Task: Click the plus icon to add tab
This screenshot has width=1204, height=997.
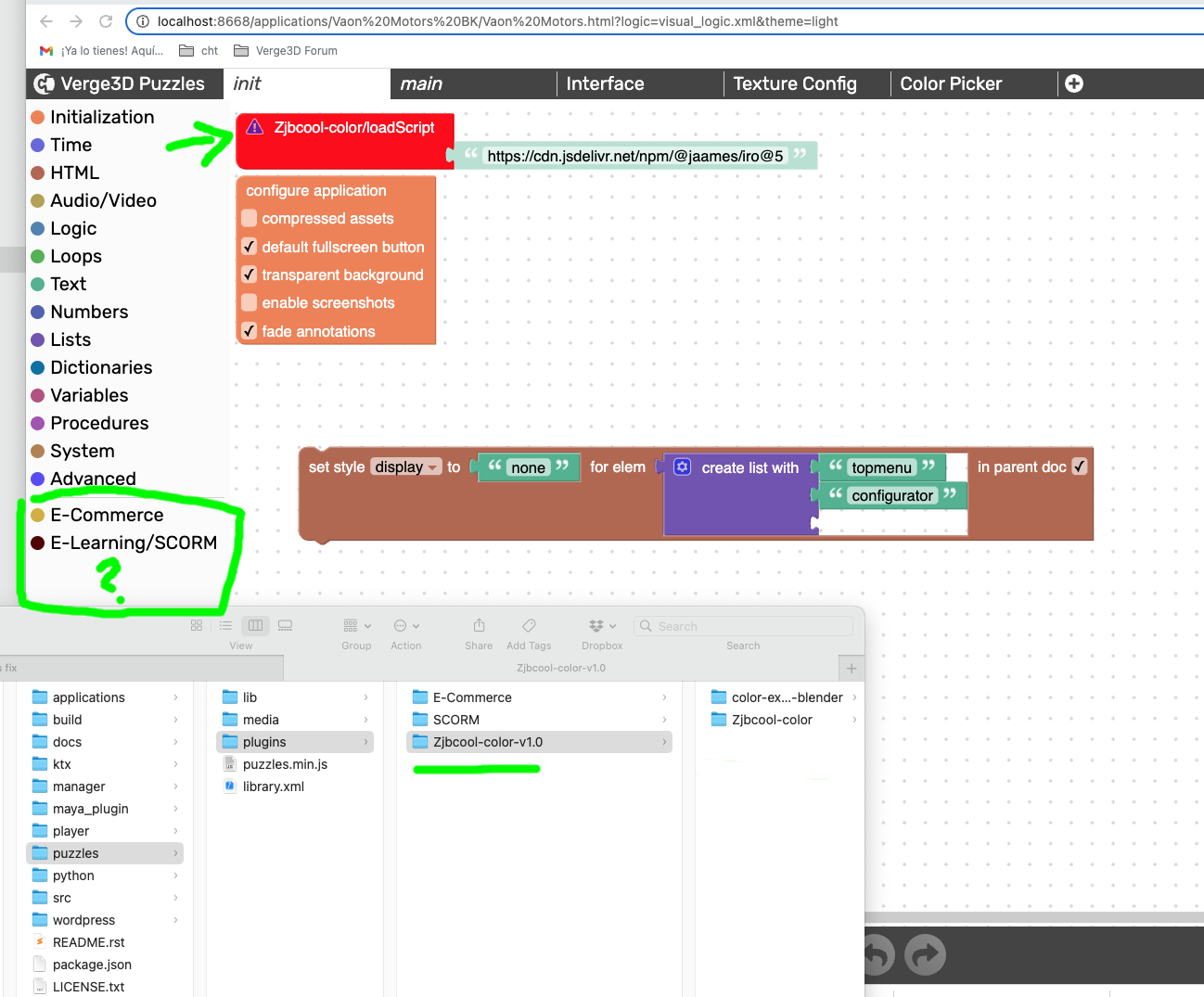Action: point(1074,83)
